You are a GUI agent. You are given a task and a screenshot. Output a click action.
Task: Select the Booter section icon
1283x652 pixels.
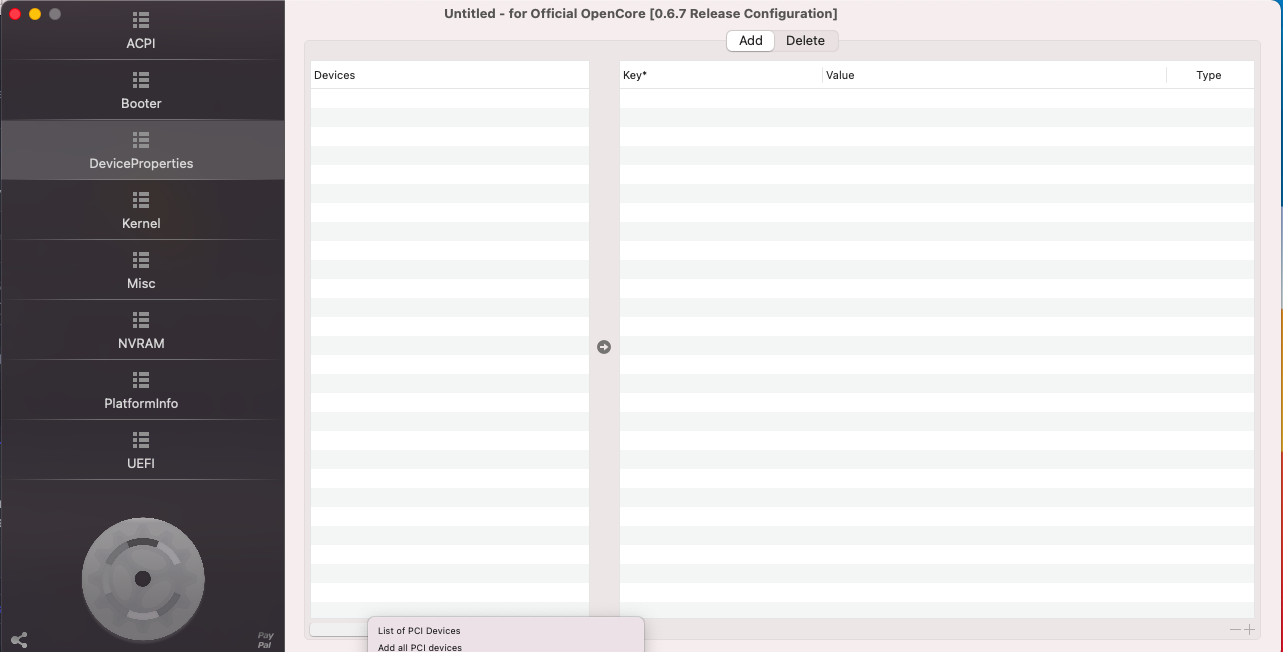pyautogui.click(x=141, y=79)
